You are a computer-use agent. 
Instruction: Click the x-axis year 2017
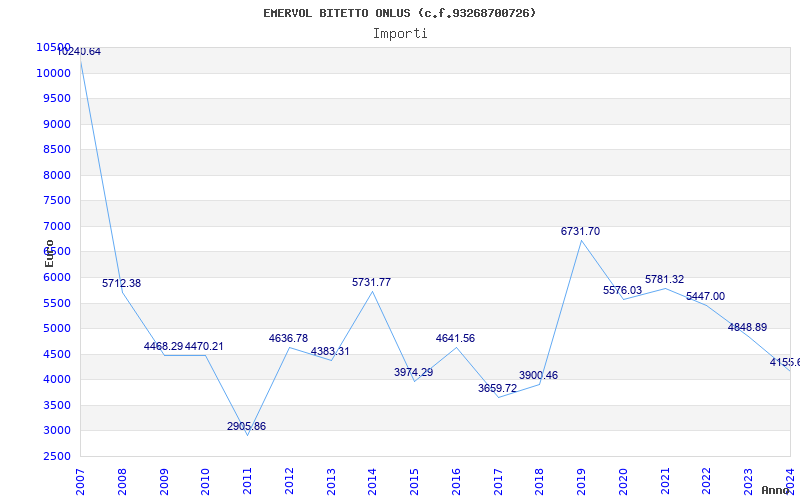tap(498, 482)
